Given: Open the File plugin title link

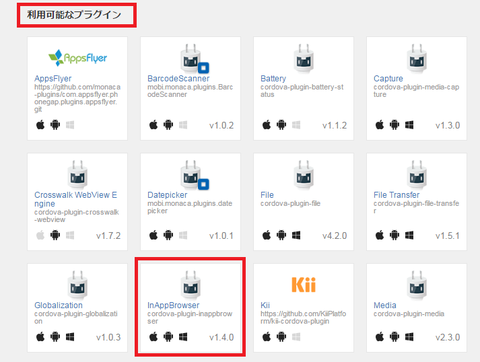Looking at the screenshot, I should coord(267,195).
